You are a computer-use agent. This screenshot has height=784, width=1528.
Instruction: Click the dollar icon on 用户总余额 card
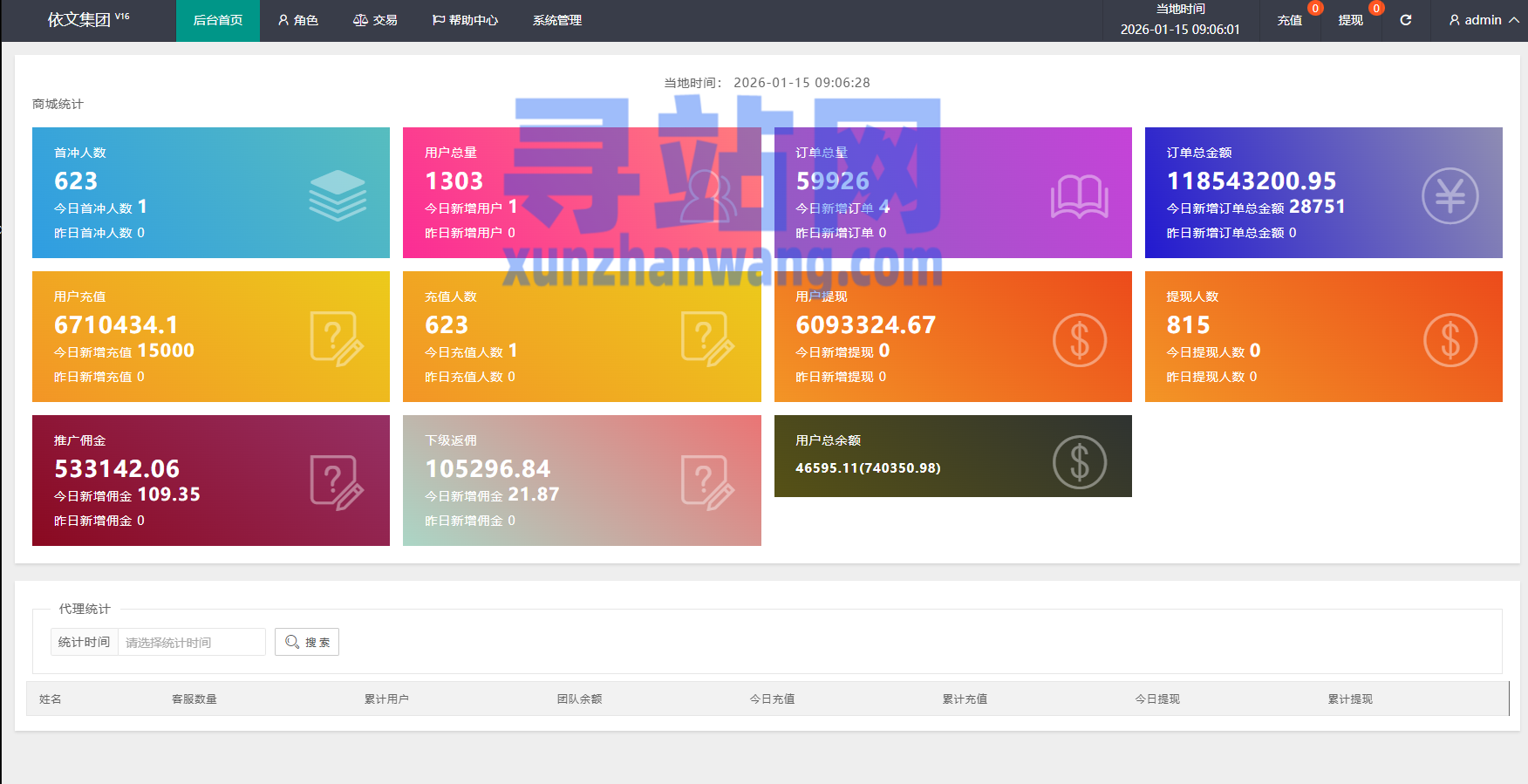click(1079, 462)
